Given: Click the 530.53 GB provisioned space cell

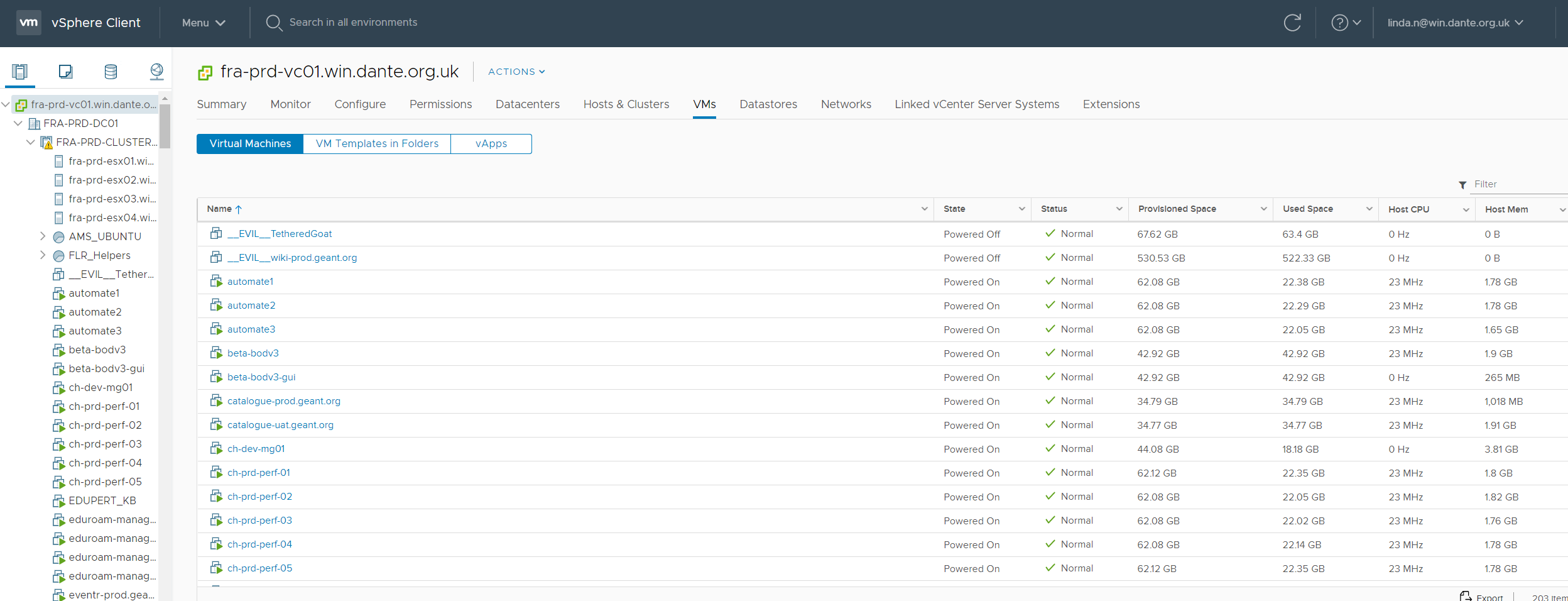Looking at the screenshot, I should click(1161, 258).
